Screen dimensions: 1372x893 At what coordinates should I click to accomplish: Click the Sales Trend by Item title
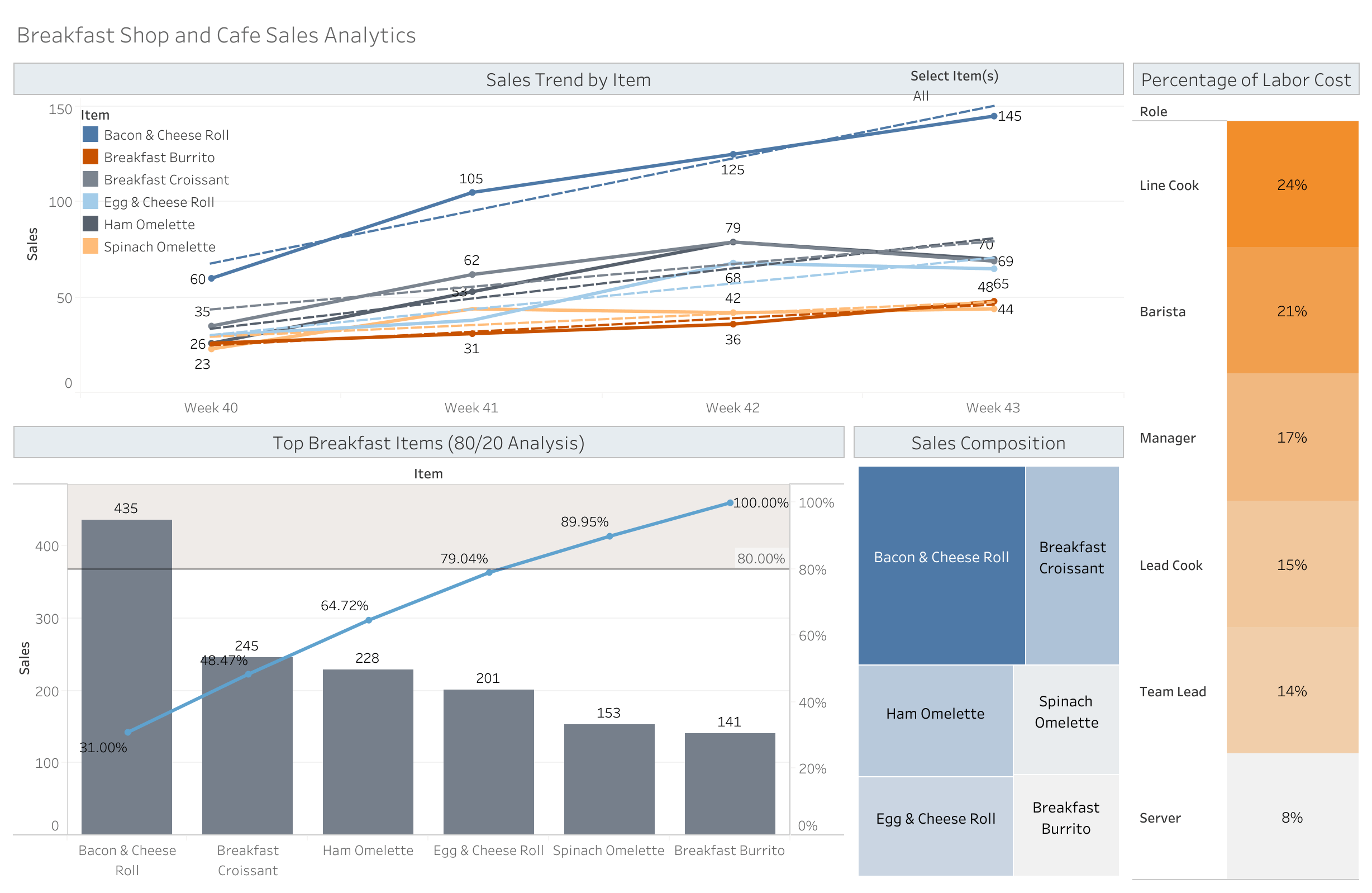(568, 79)
